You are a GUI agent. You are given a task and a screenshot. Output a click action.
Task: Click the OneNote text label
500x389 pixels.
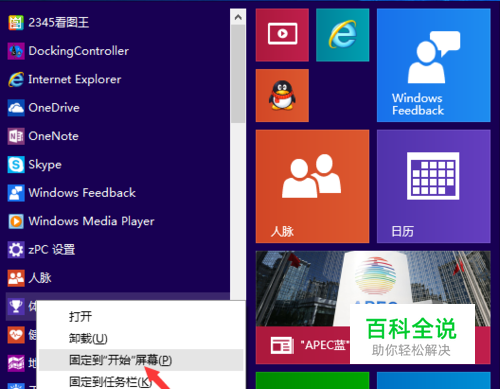pyautogui.click(x=54, y=136)
